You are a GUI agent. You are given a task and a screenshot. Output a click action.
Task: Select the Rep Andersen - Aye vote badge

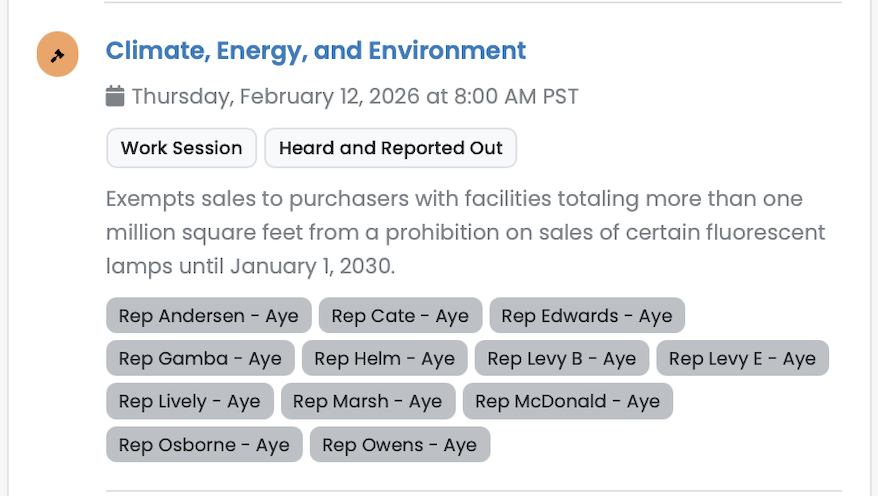pos(209,316)
